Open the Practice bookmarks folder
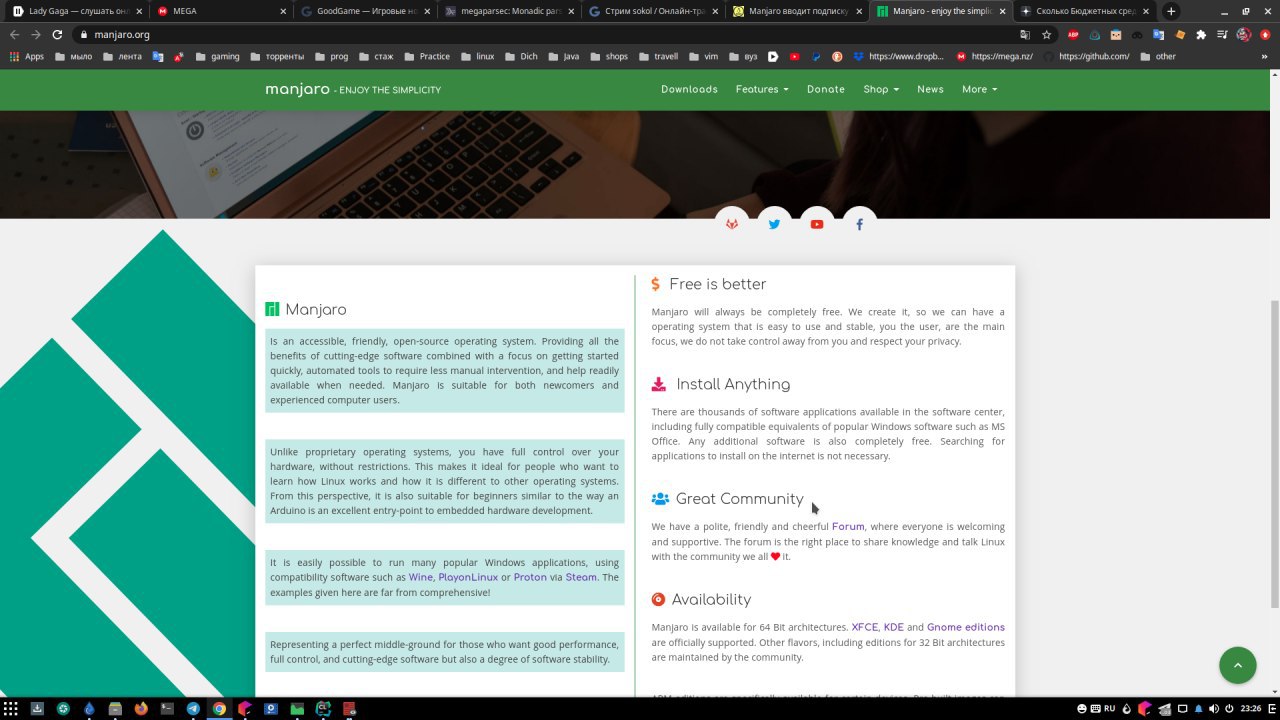Screen dimensions: 1280x720 pyautogui.click(x=427, y=56)
